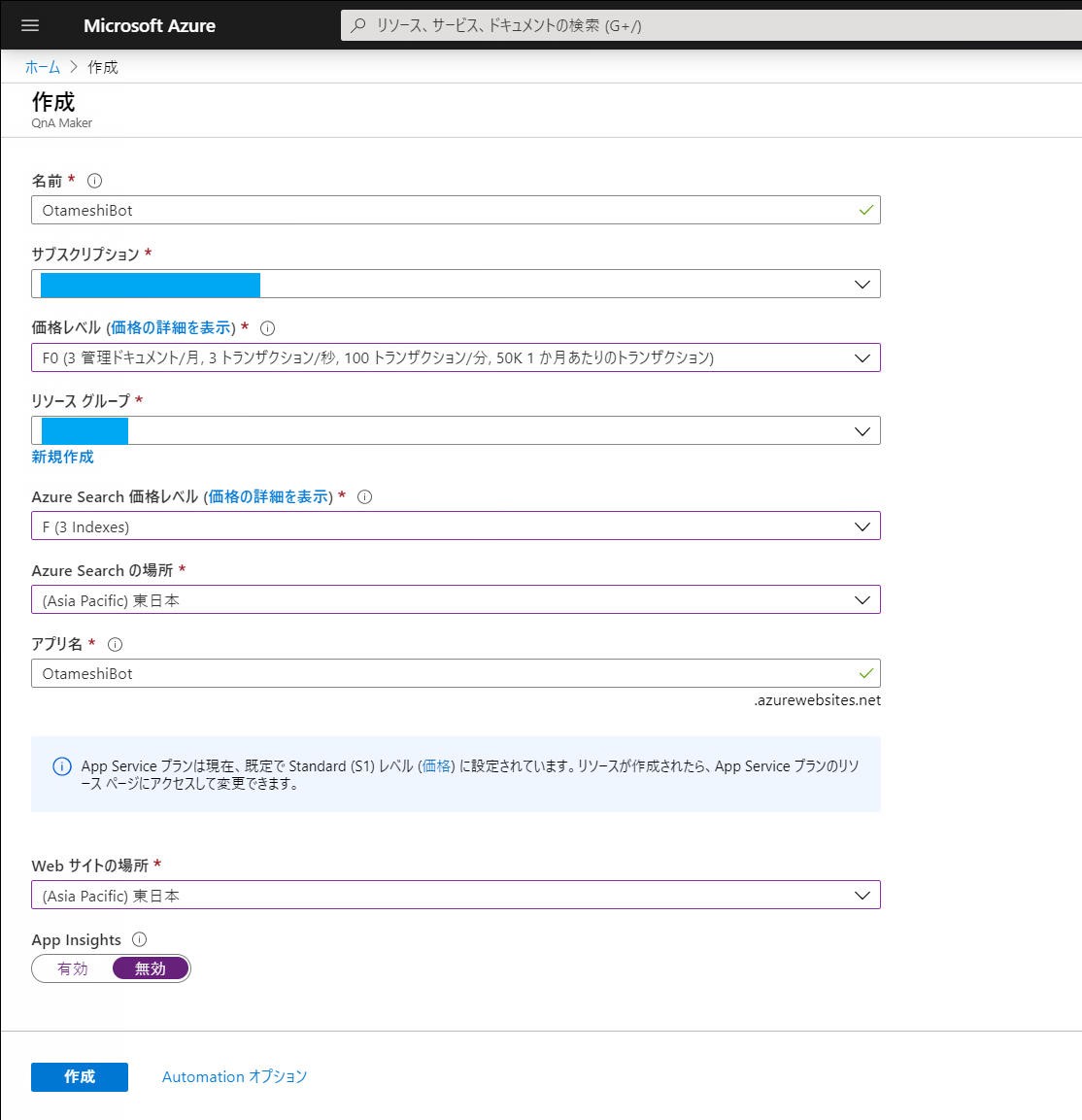The width and height of the screenshot is (1082, 1120).
Task: Click the info icon next to 名前
Action: click(94, 181)
